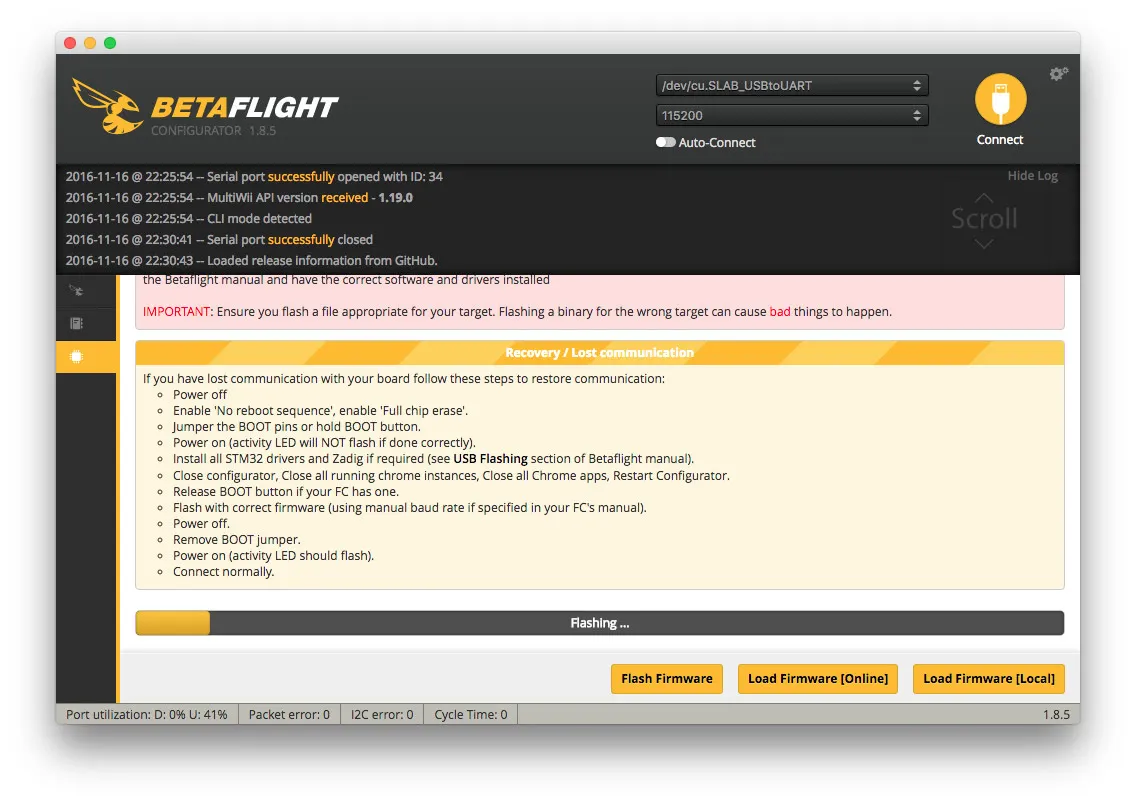Click the Port utilization status bar item
Viewport: 1136px width, 804px height.
click(x=146, y=715)
